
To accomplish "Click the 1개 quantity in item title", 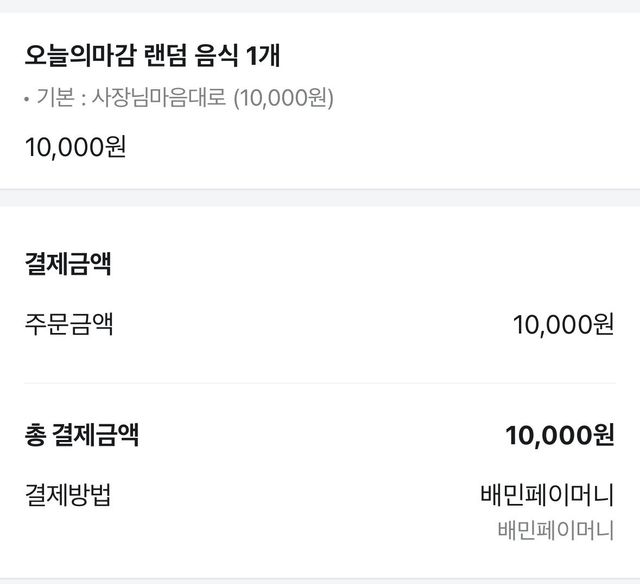I will pyautogui.click(x=262, y=55).
